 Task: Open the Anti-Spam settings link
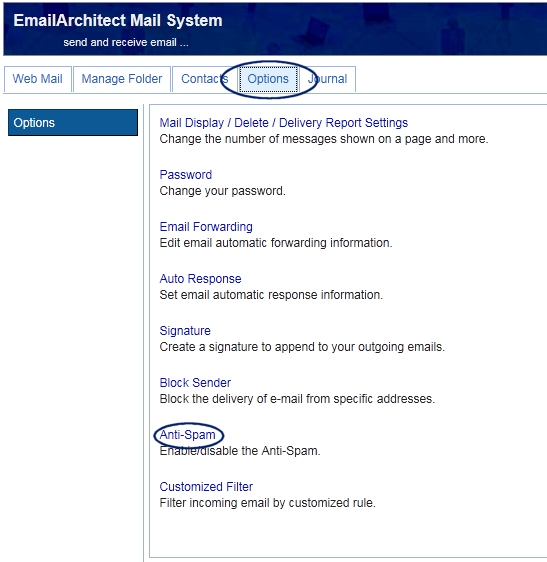pyautogui.click(x=187, y=434)
